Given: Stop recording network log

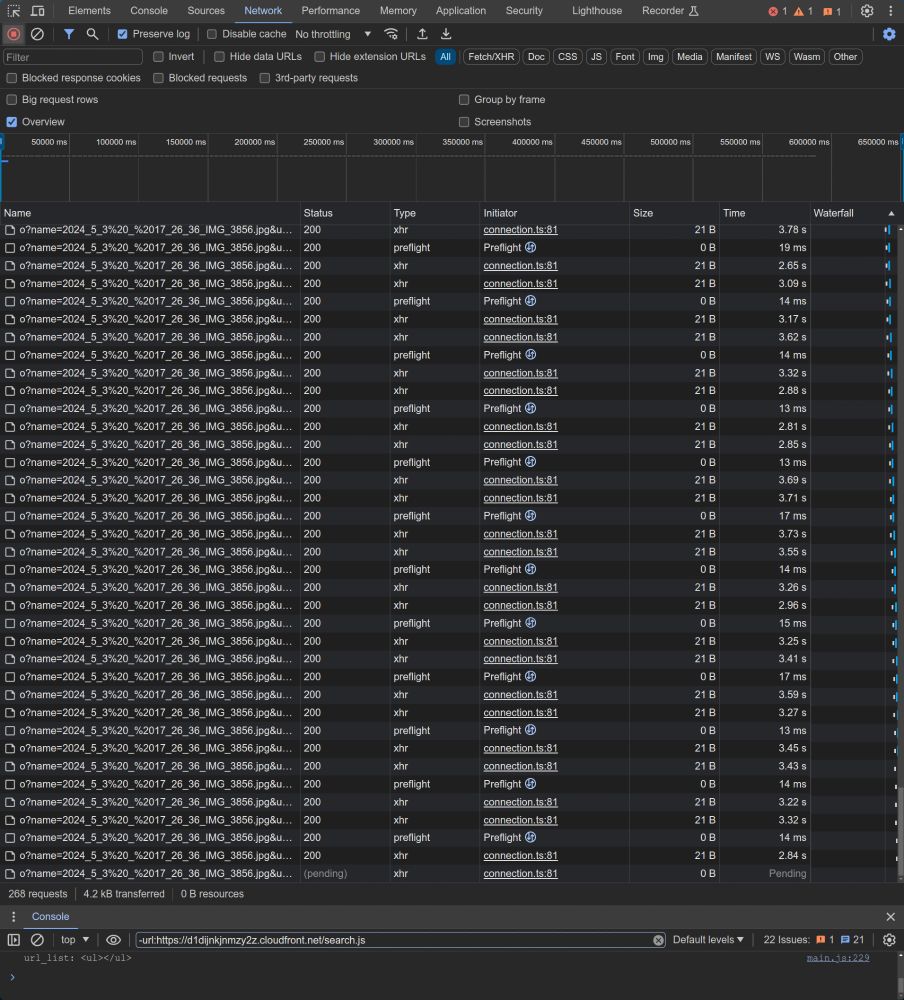Looking at the screenshot, I should click(12, 33).
